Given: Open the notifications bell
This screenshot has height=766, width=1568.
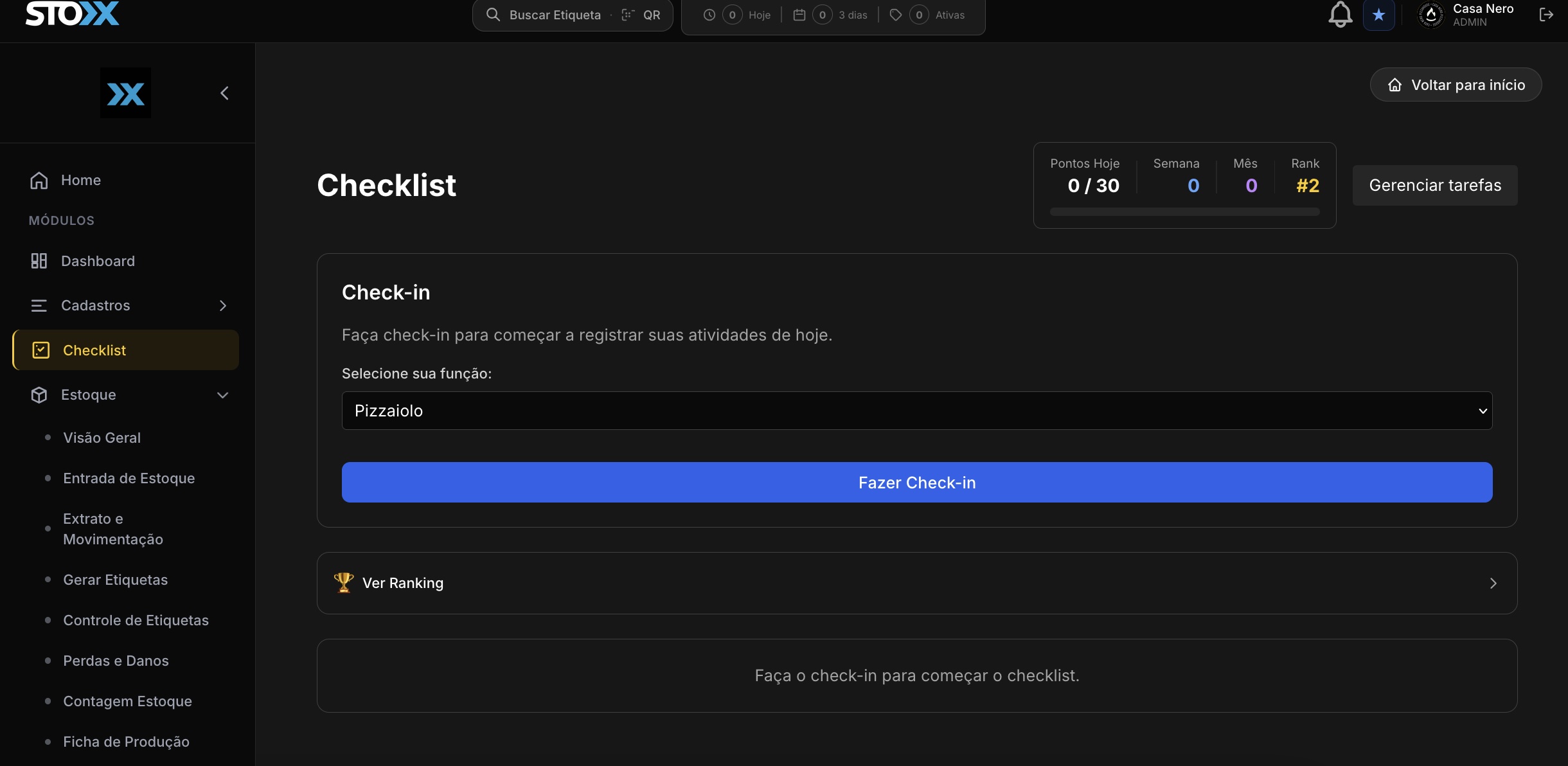Looking at the screenshot, I should pyautogui.click(x=1341, y=14).
